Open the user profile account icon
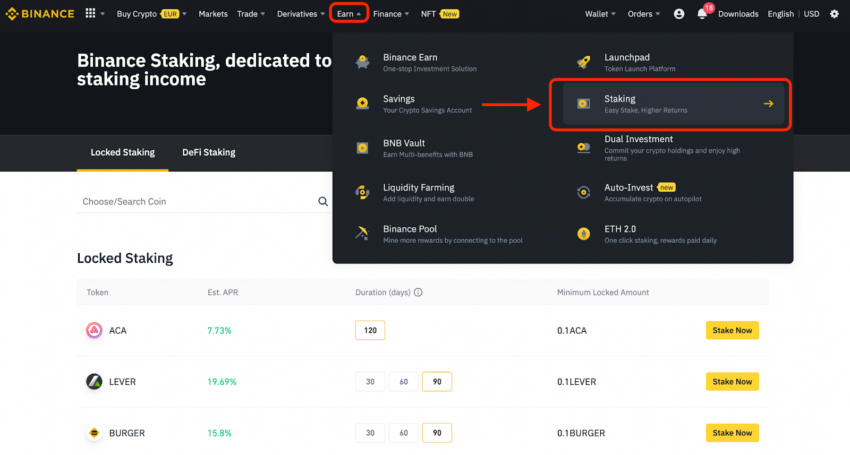Image resolution: width=850 pixels, height=455 pixels. 679,14
